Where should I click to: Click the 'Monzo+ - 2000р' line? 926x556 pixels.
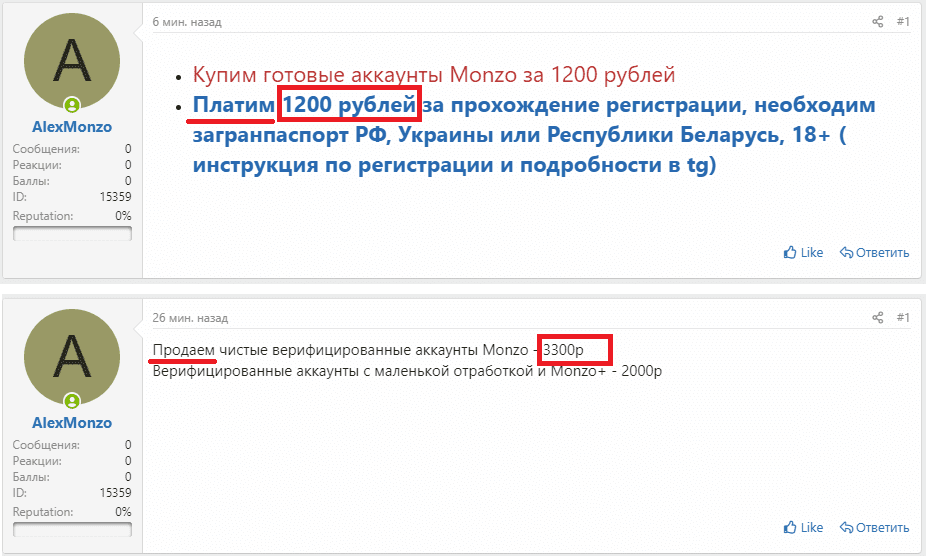407,371
